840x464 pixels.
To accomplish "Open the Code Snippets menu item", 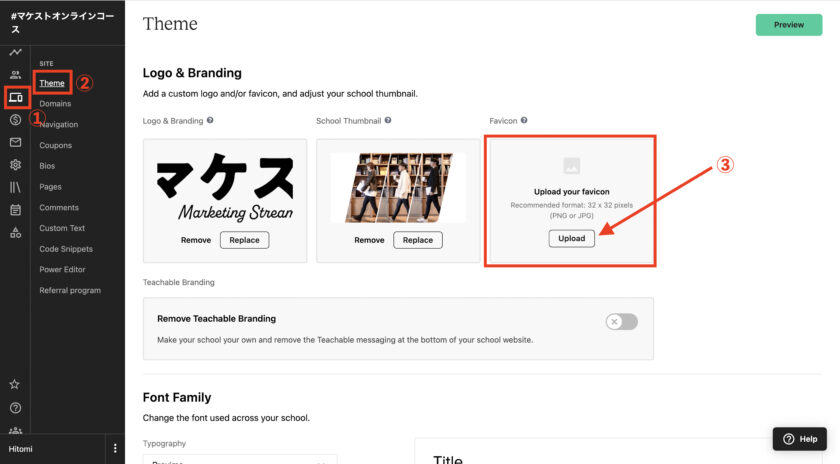I will [x=66, y=249].
